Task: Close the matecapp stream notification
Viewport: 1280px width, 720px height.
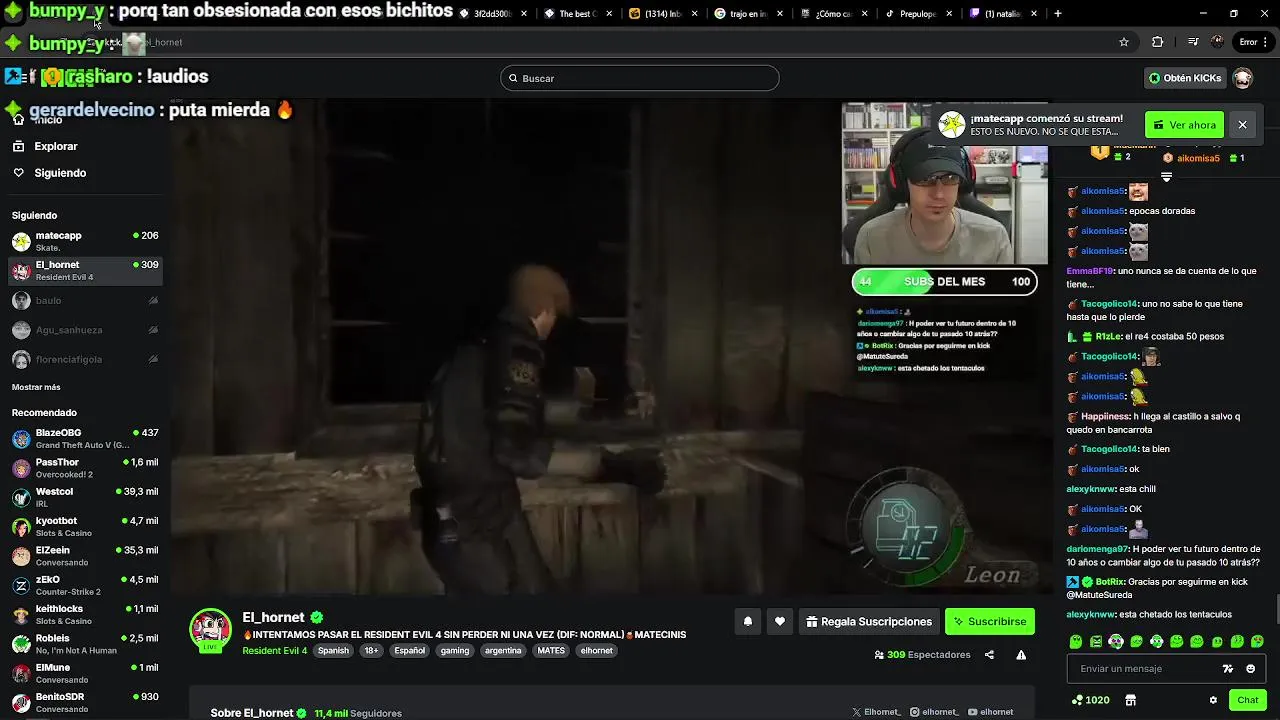Action: [x=1242, y=125]
